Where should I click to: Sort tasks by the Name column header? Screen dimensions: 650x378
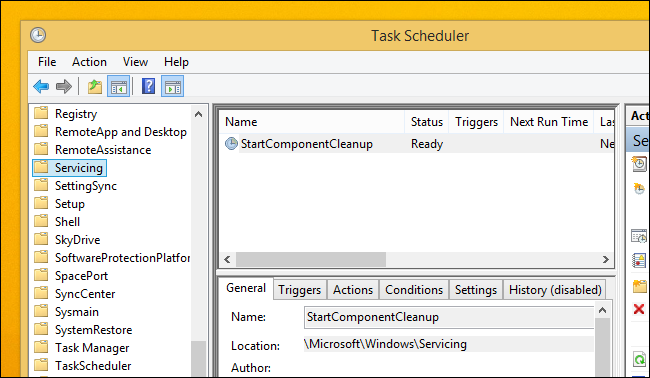(x=311, y=122)
